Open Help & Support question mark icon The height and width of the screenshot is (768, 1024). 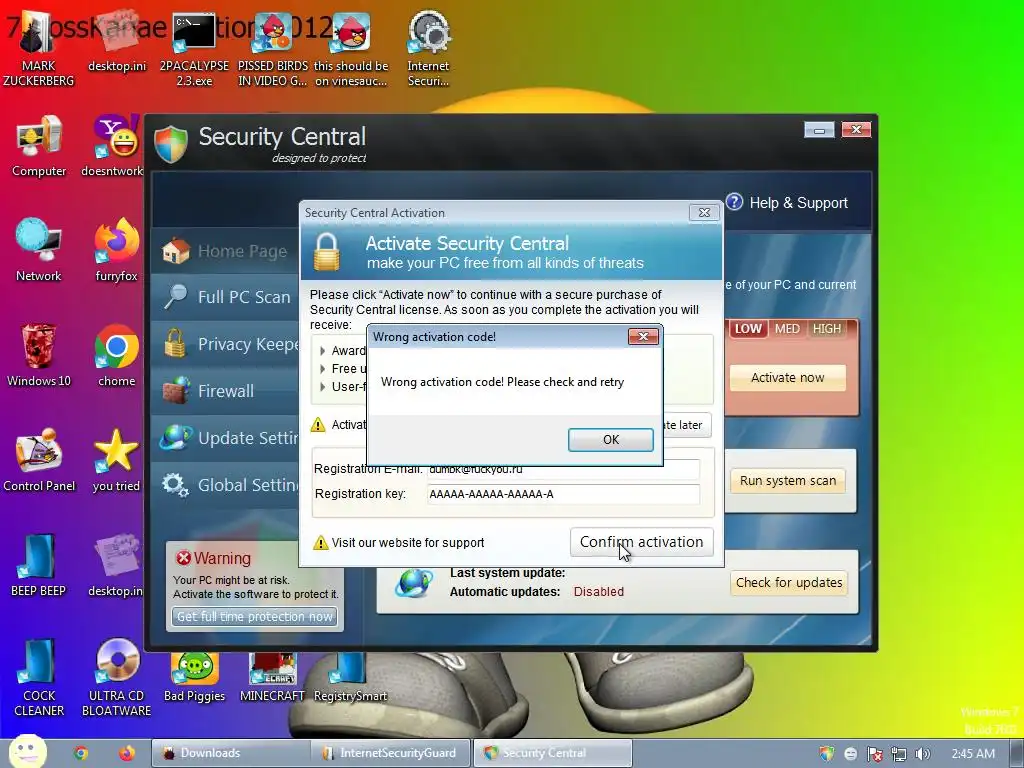[x=734, y=202]
